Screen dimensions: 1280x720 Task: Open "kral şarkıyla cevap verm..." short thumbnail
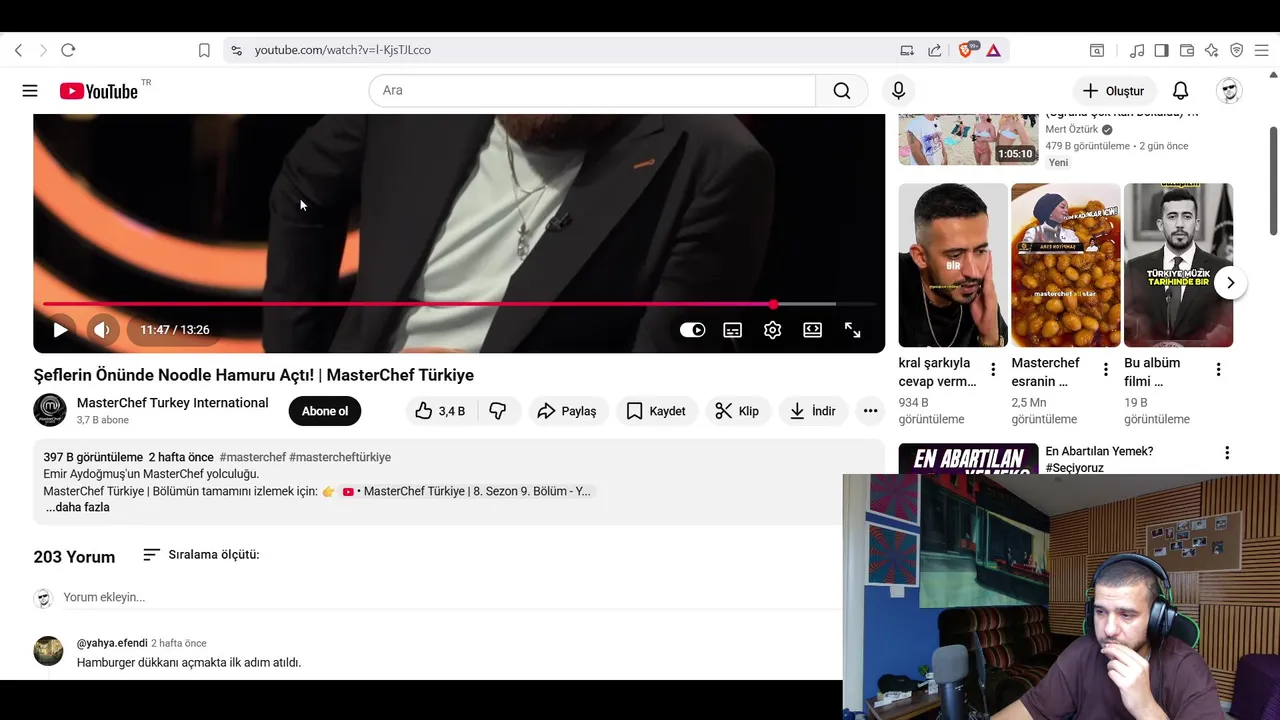pos(953,265)
